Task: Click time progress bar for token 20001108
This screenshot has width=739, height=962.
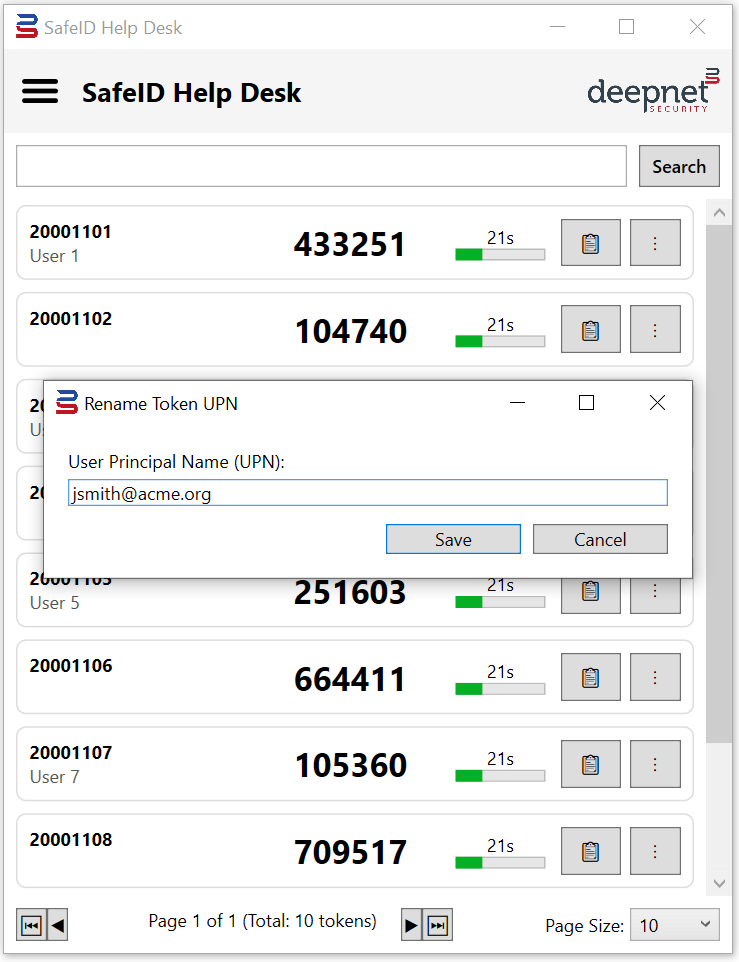Action: 500,863
